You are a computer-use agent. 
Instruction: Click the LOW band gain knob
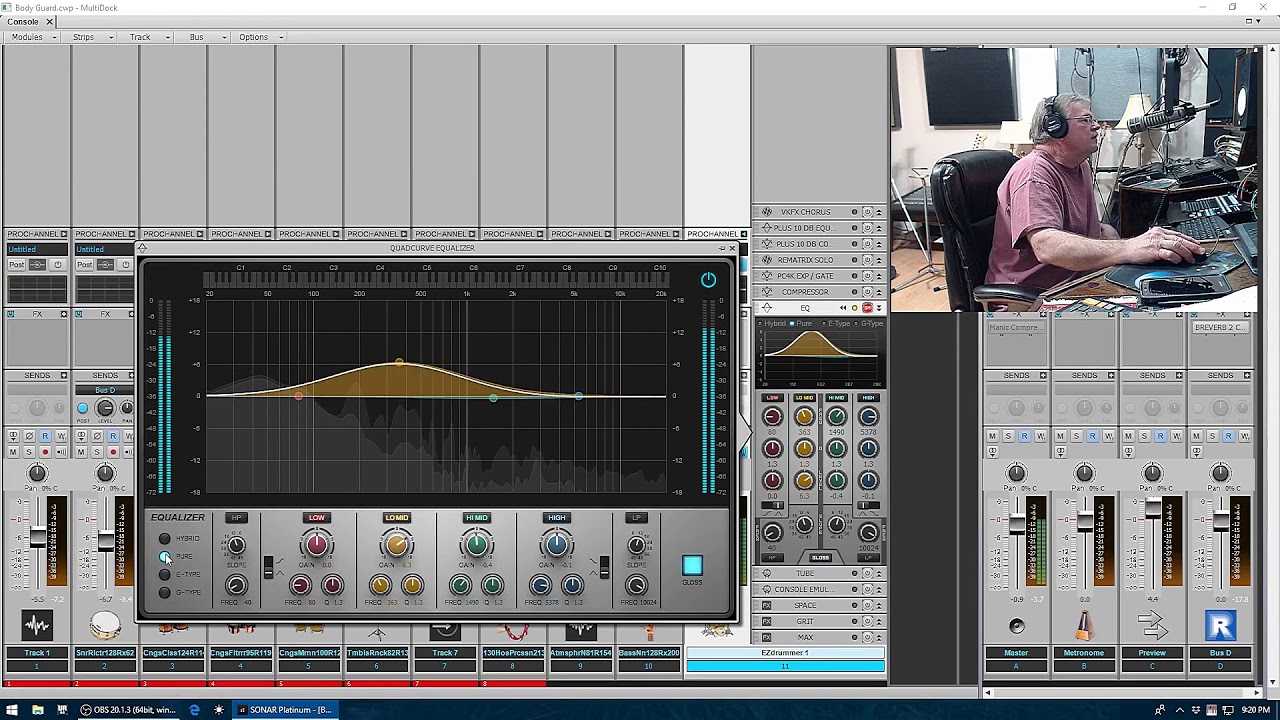coord(317,545)
